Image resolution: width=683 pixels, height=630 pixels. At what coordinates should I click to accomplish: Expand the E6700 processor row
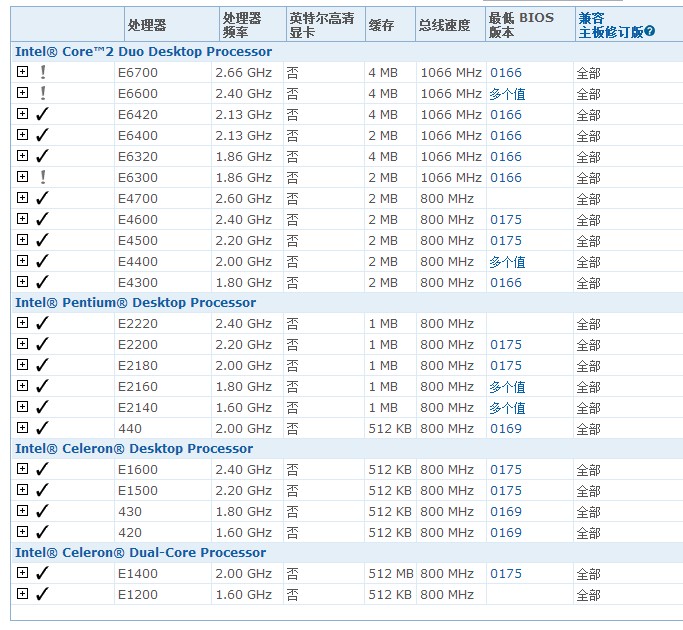pyautogui.click(x=22, y=72)
